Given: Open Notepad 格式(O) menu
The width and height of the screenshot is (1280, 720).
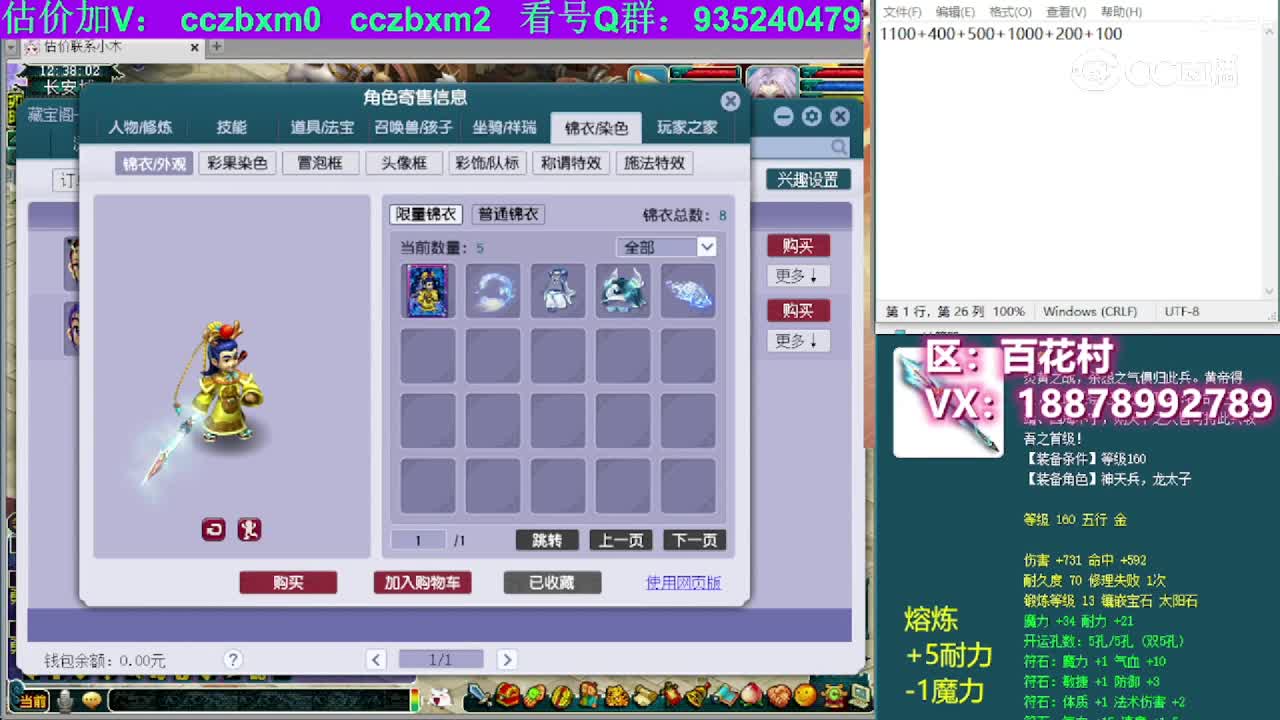Looking at the screenshot, I should point(1010,12).
